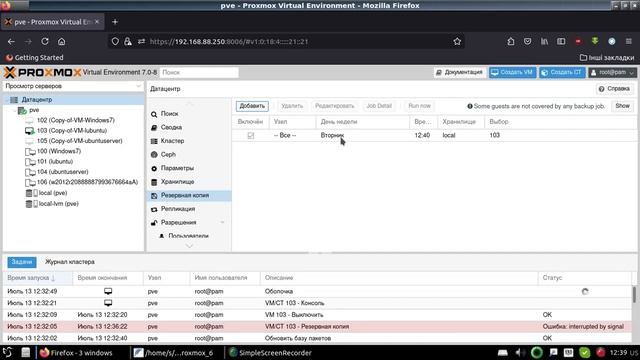Open the Справка help button

tap(615, 89)
